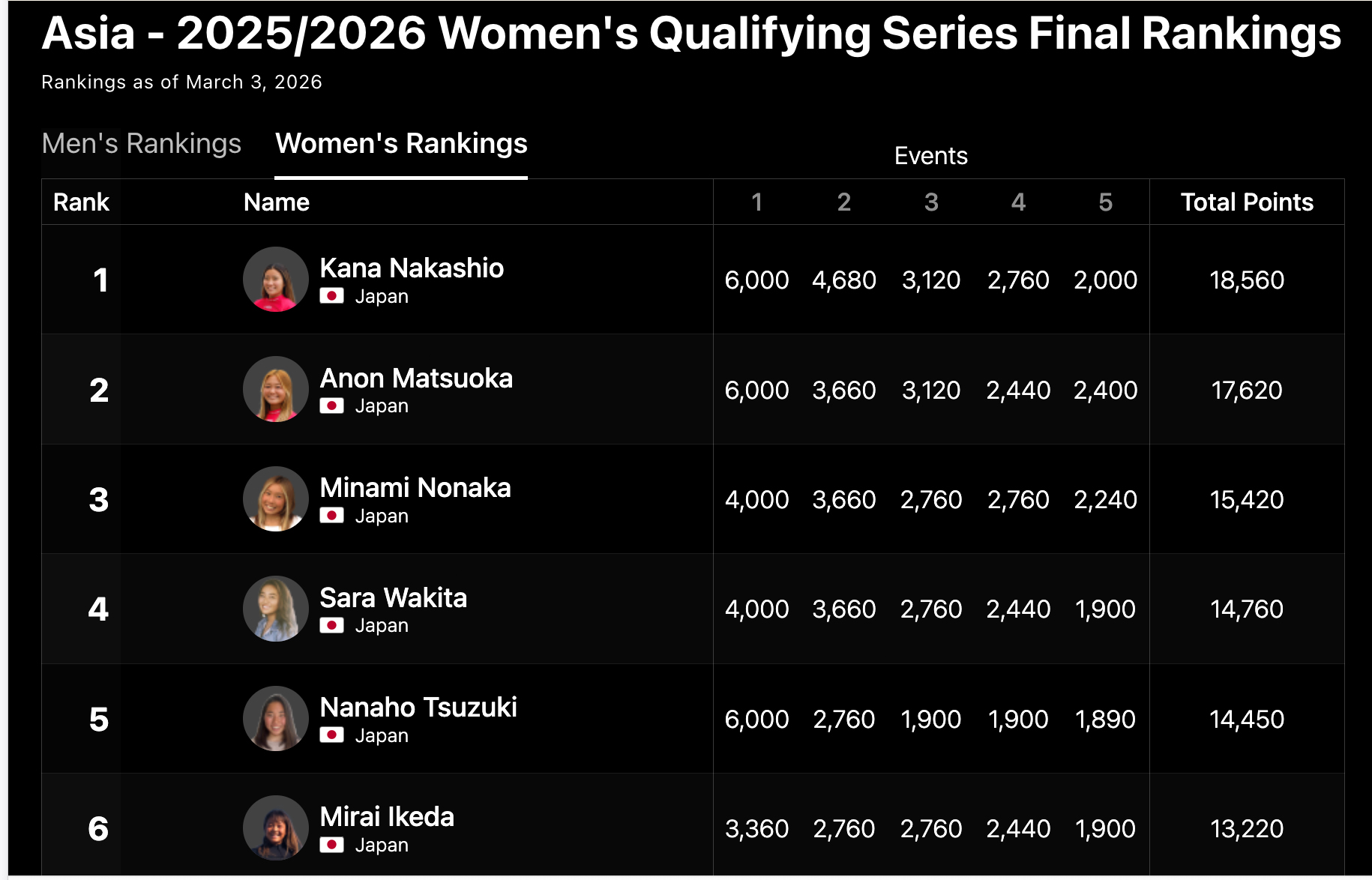Open Kana Nakashio's profile photo
Viewport: 1372px width, 880px height.
(276, 280)
